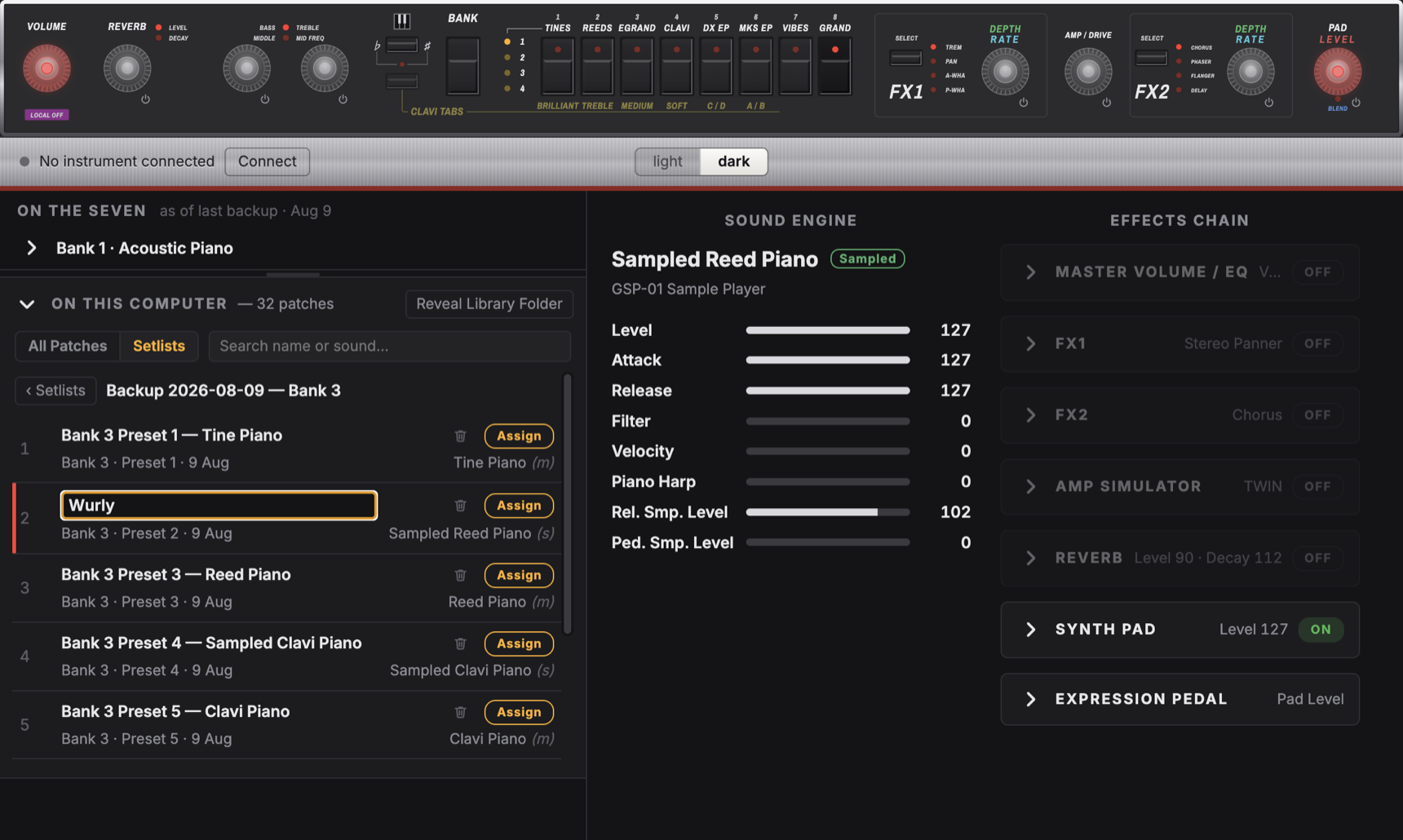Adjust the Filter slider
This screenshot has width=1403, height=840.
[x=828, y=422]
